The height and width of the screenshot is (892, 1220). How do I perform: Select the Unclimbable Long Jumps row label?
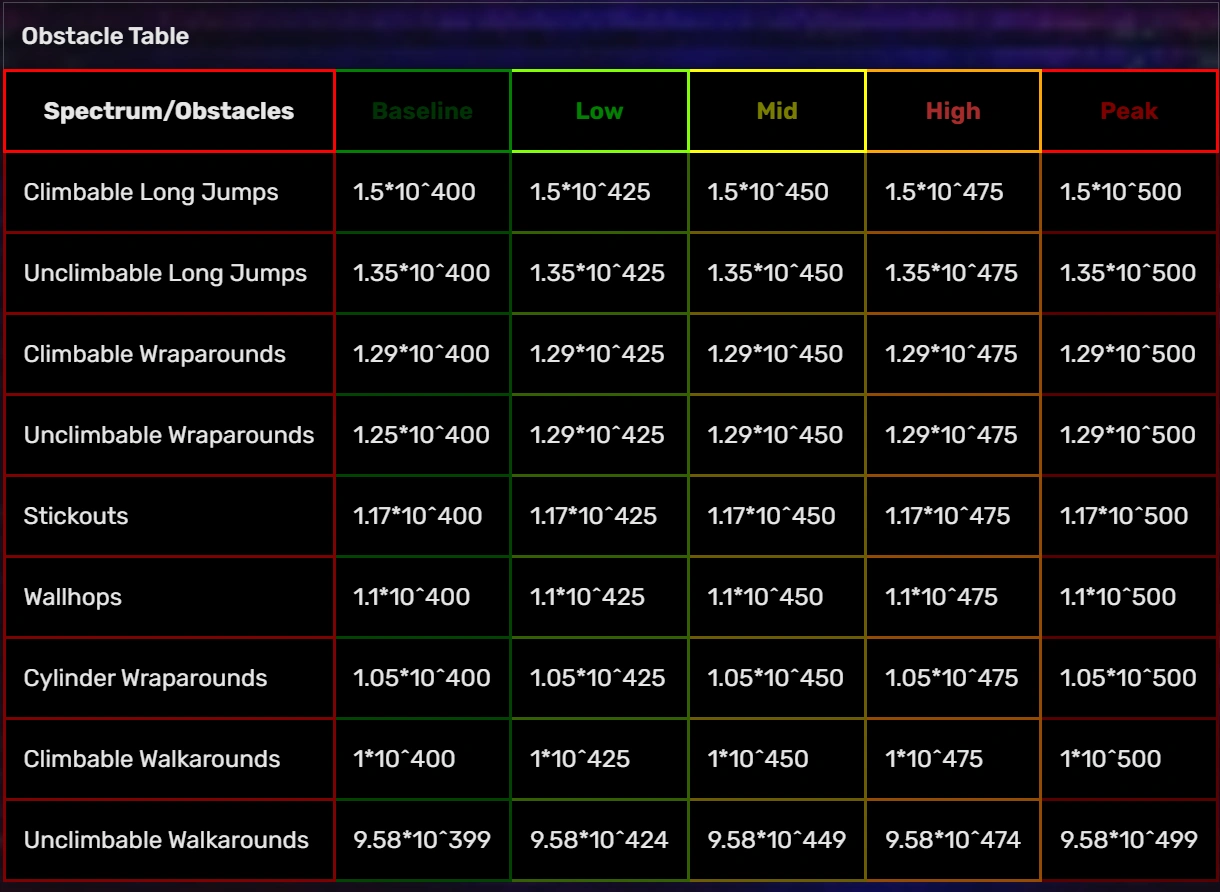[x=165, y=273]
